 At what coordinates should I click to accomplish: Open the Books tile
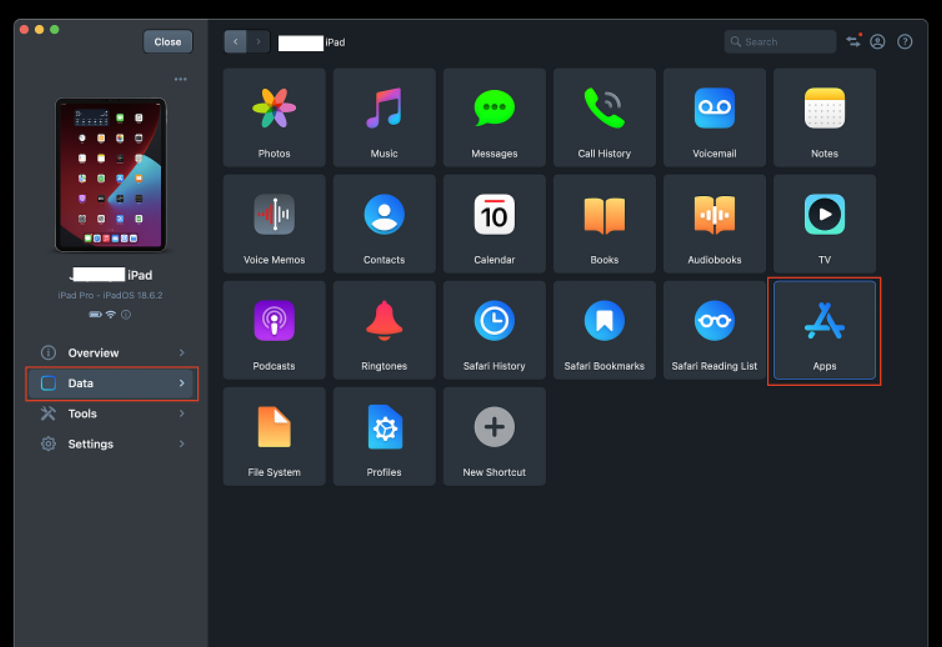click(x=604, y=223)
